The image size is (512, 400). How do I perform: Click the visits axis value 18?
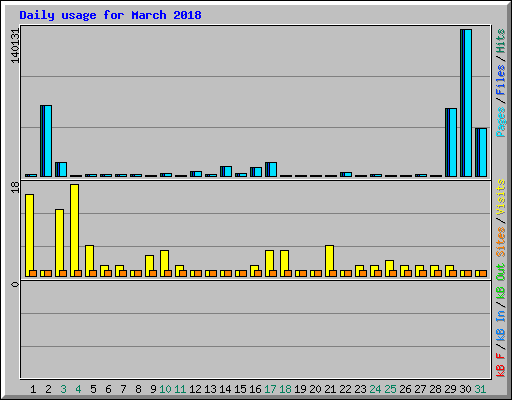click(15, 187)
